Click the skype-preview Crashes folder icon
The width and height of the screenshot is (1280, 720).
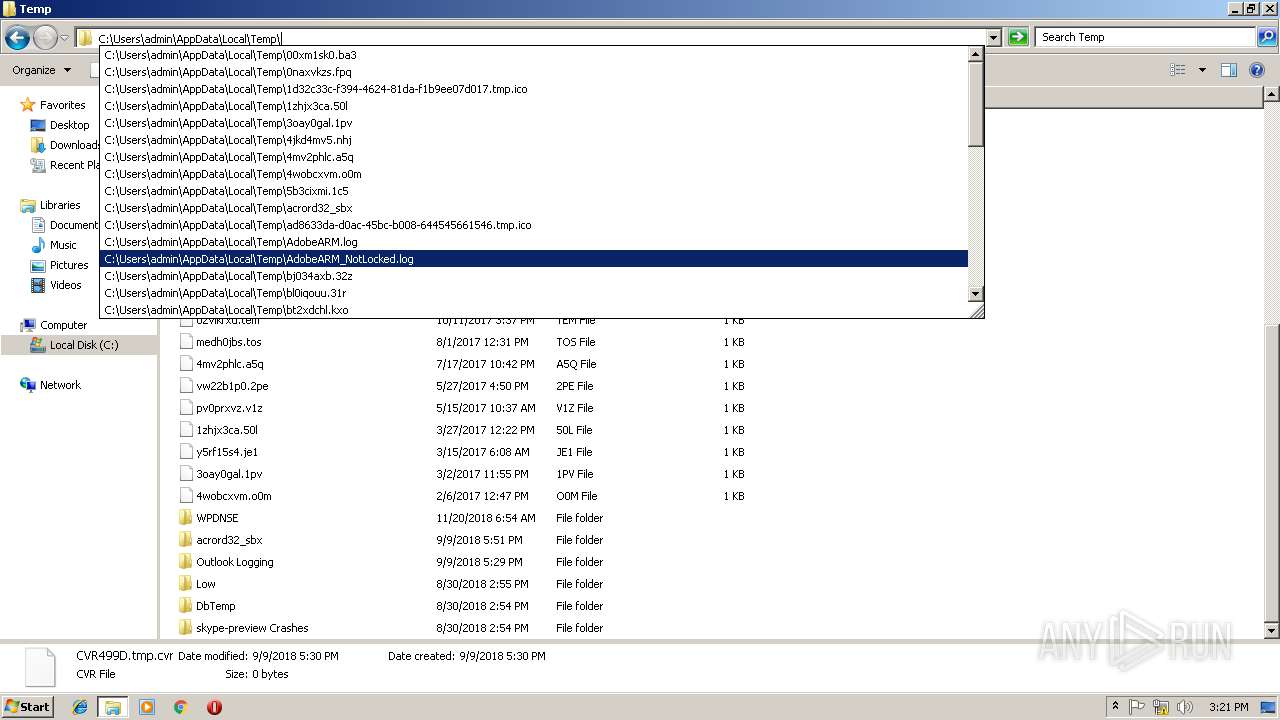click(185, 628)
